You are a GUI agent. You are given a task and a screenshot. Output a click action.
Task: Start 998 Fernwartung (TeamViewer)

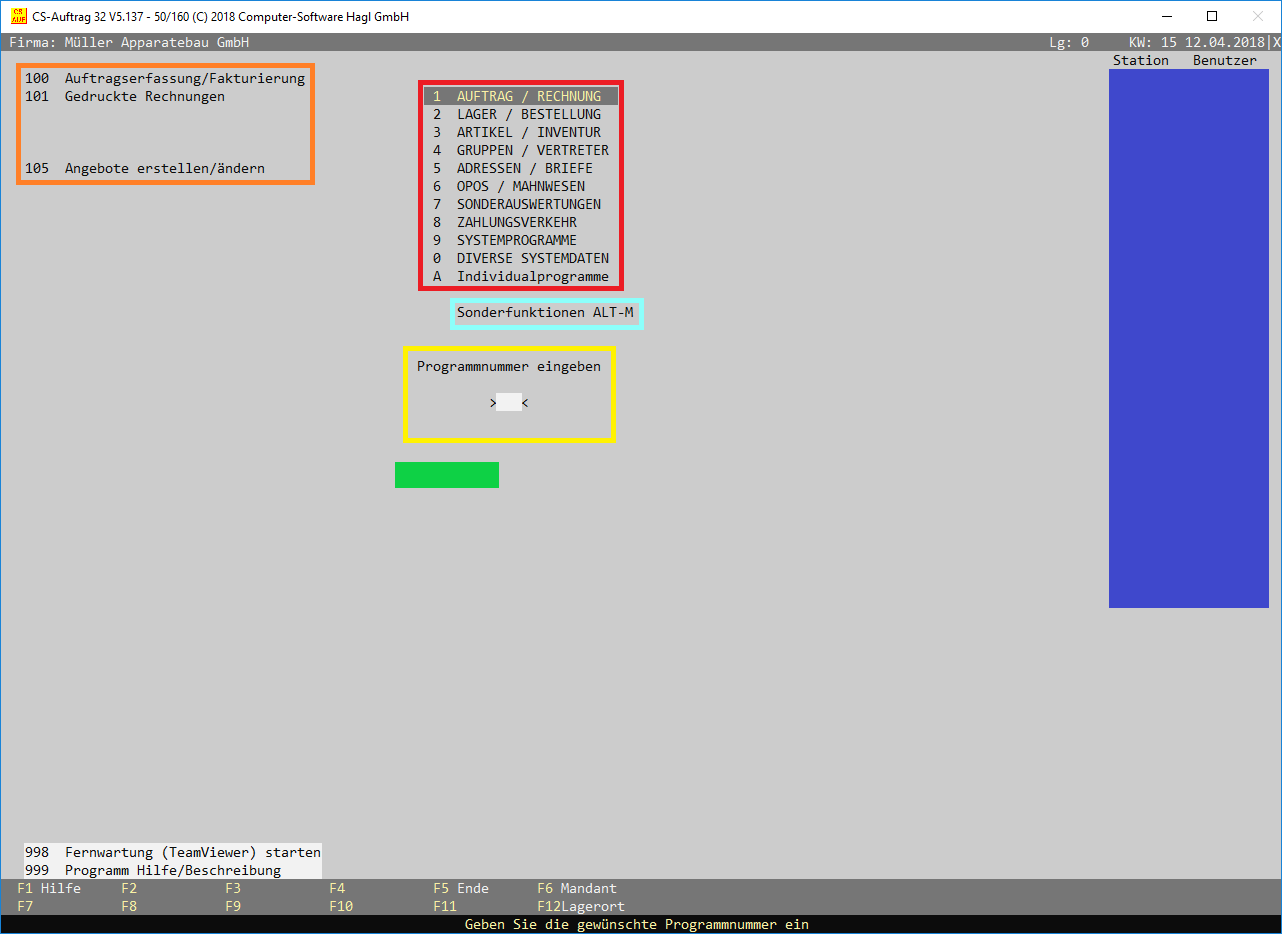pyautogui.click(x=173, y=852)
